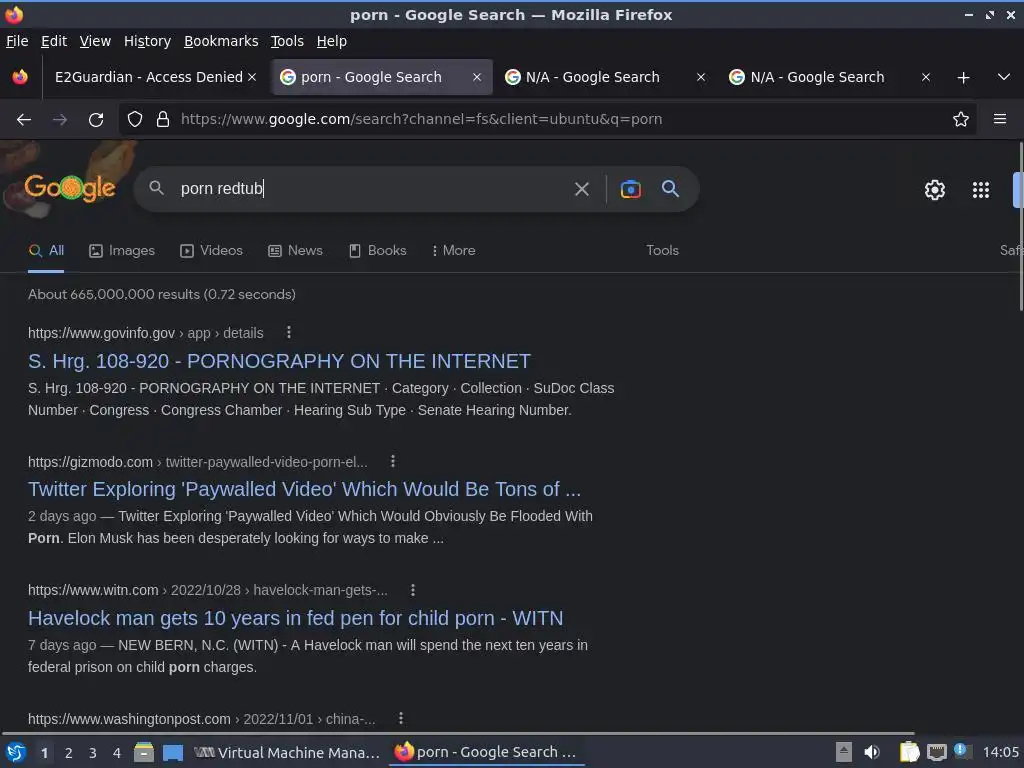The width and height of the screenshot is (1024, 768).
Task: Open the Edit menu
Action: [x=54, y=41]
